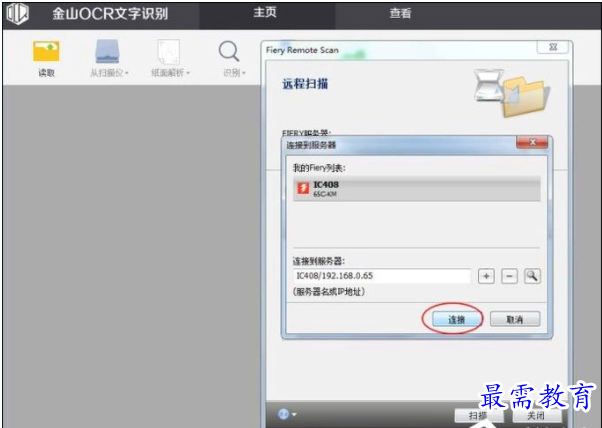Click the search magnifier button for servers
The height and width of the screenshot is (428, 602).
coord(533,276)
